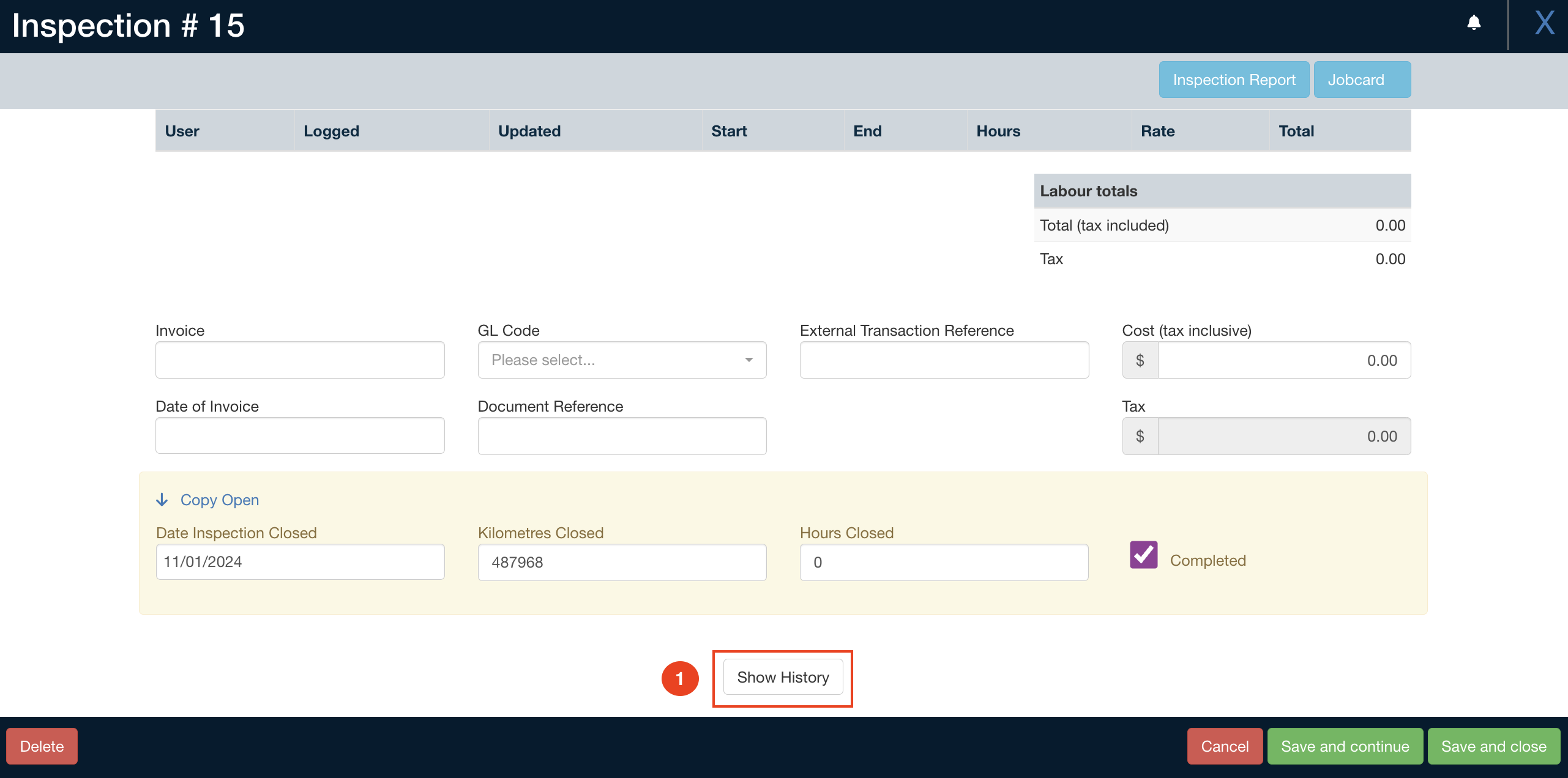Delete this inspection record

(42, 746)
